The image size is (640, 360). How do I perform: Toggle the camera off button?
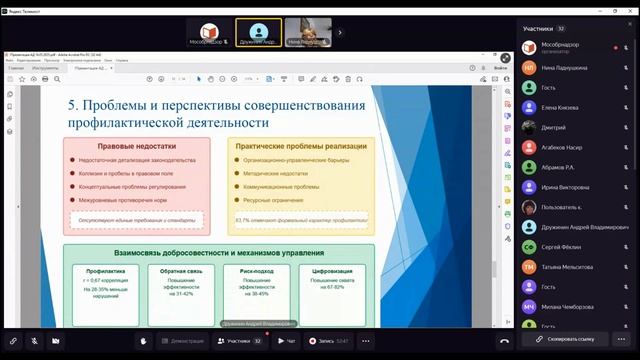(x=56, y=341)
